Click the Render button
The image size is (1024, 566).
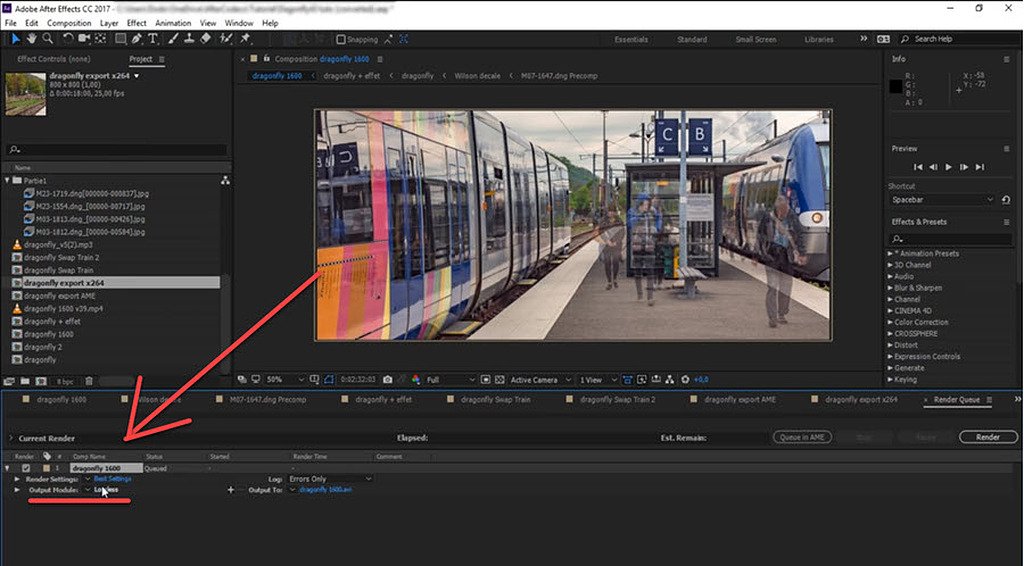[x=988, y=437]
